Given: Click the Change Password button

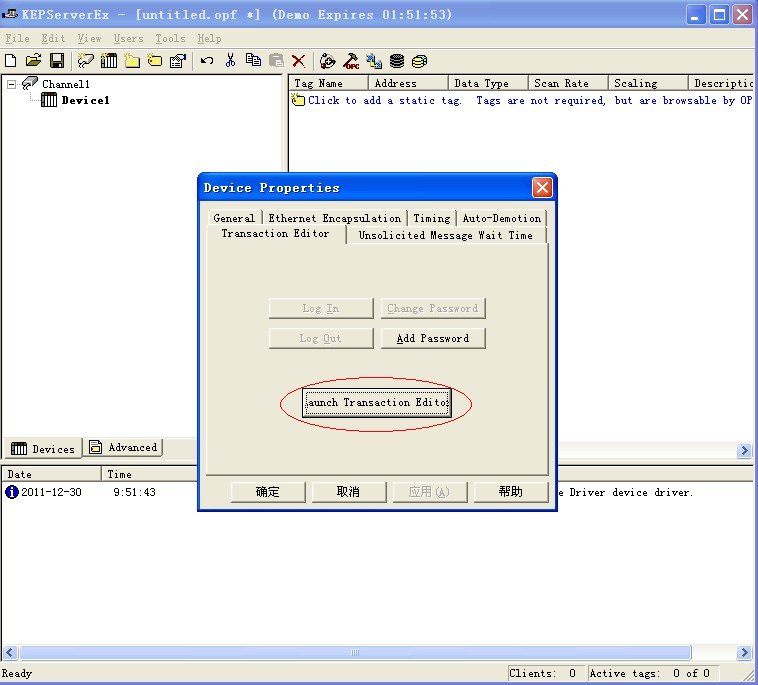Looking at the screenshot, I should (x=433, y=308).
